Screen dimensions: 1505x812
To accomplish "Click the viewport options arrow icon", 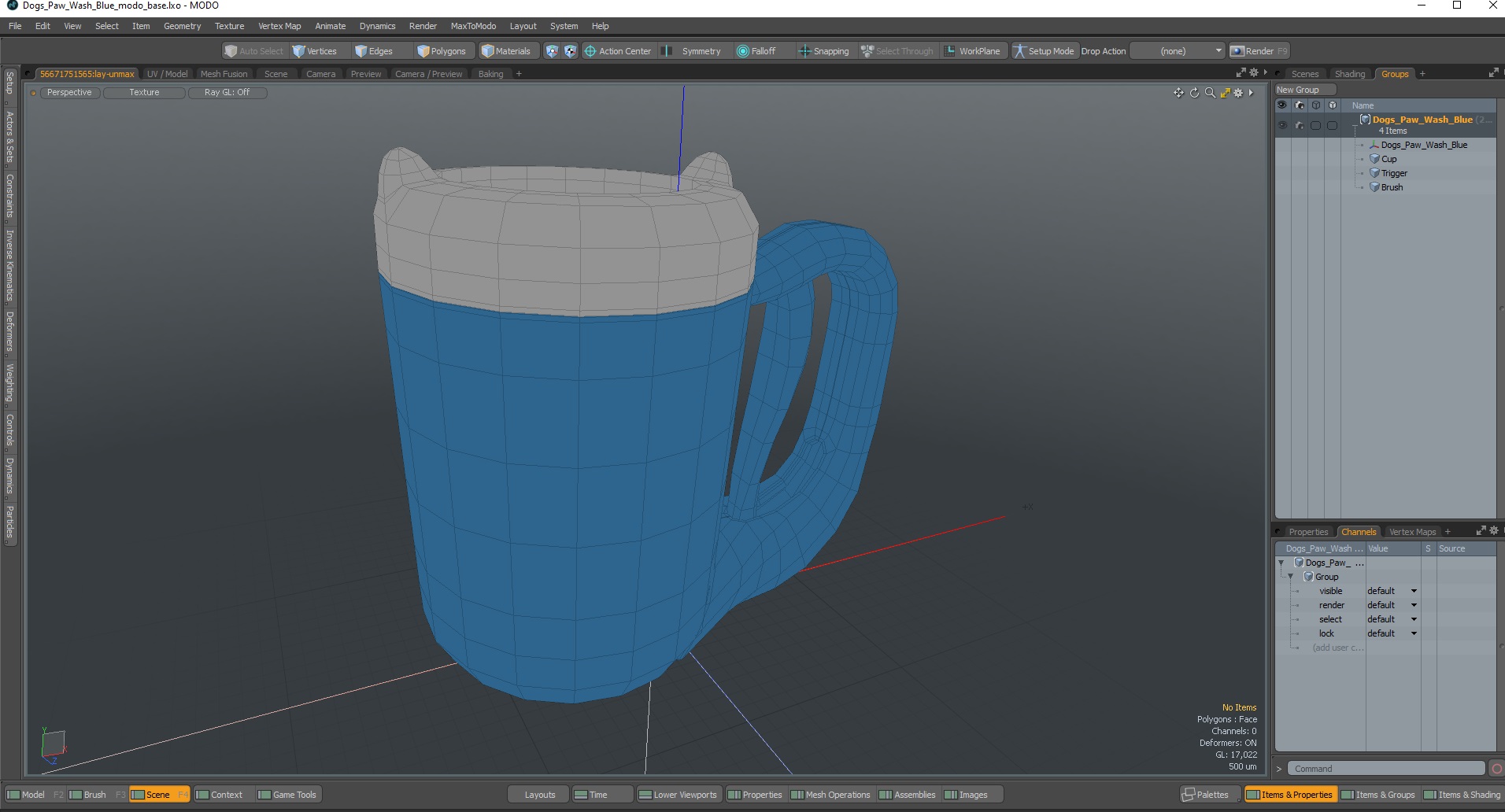I will pos(1251,93).
